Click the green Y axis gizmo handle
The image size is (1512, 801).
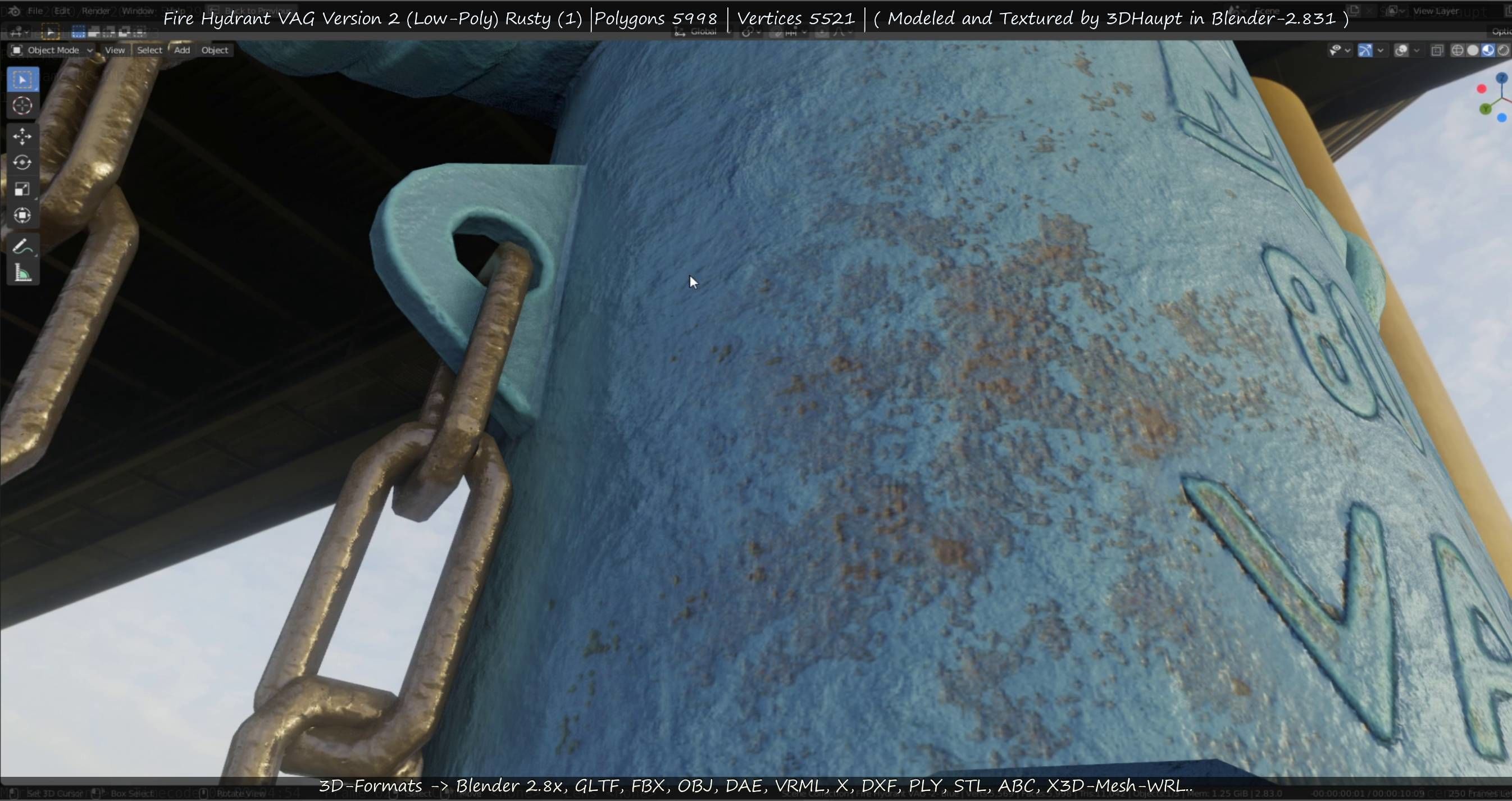point(1486,109)
